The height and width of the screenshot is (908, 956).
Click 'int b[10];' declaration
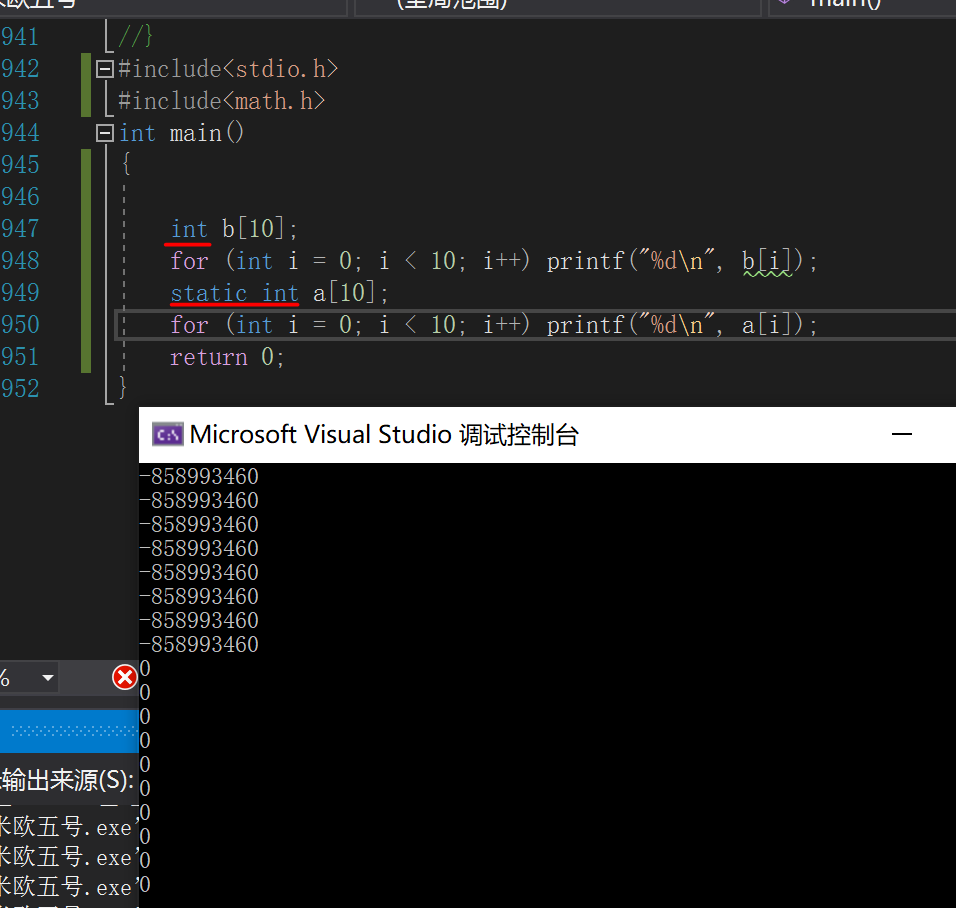(x=234, y=229)
